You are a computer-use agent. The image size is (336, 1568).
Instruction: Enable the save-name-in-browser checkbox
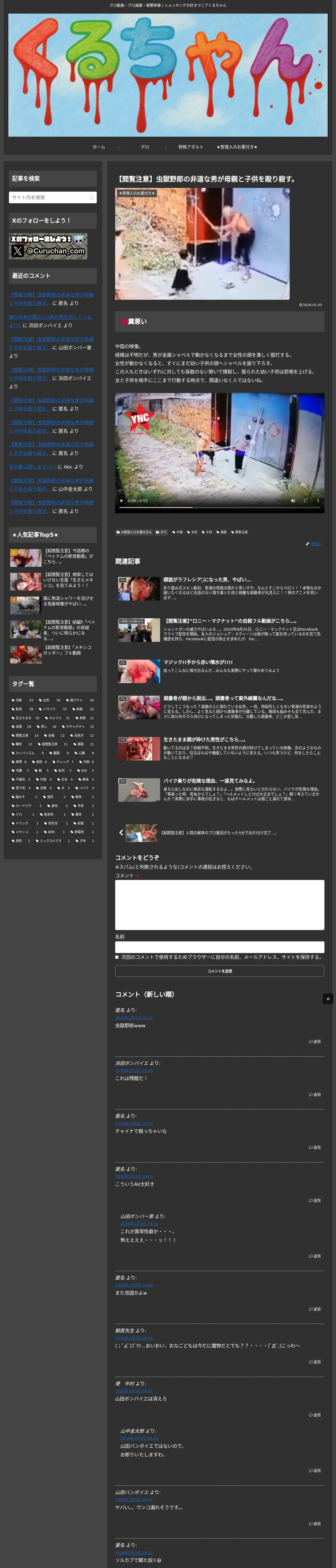click(x=117, y=957)
